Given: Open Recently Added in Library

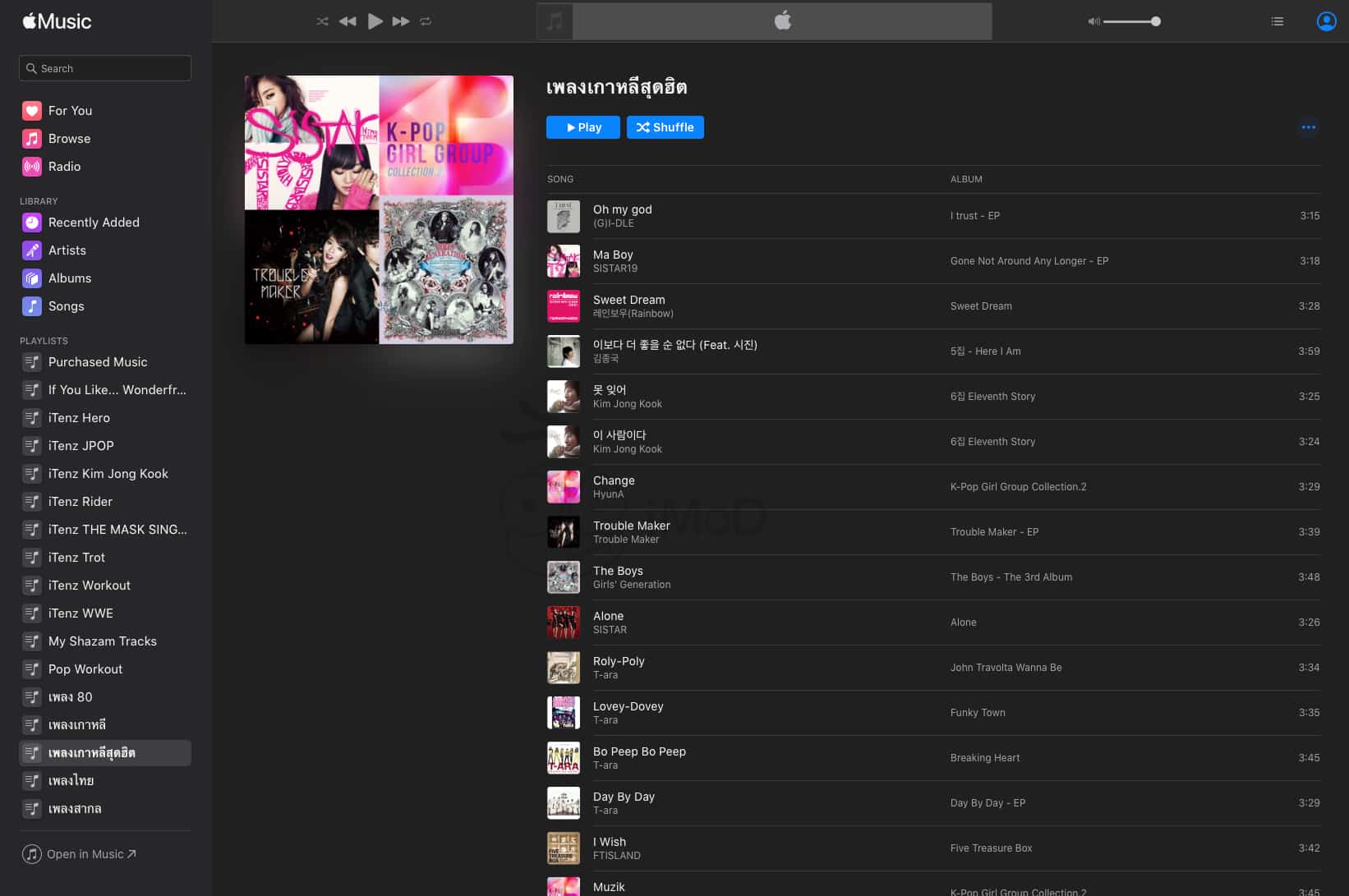Looking at the screenshot, I should pyautogui.click(x=94, y=223).
